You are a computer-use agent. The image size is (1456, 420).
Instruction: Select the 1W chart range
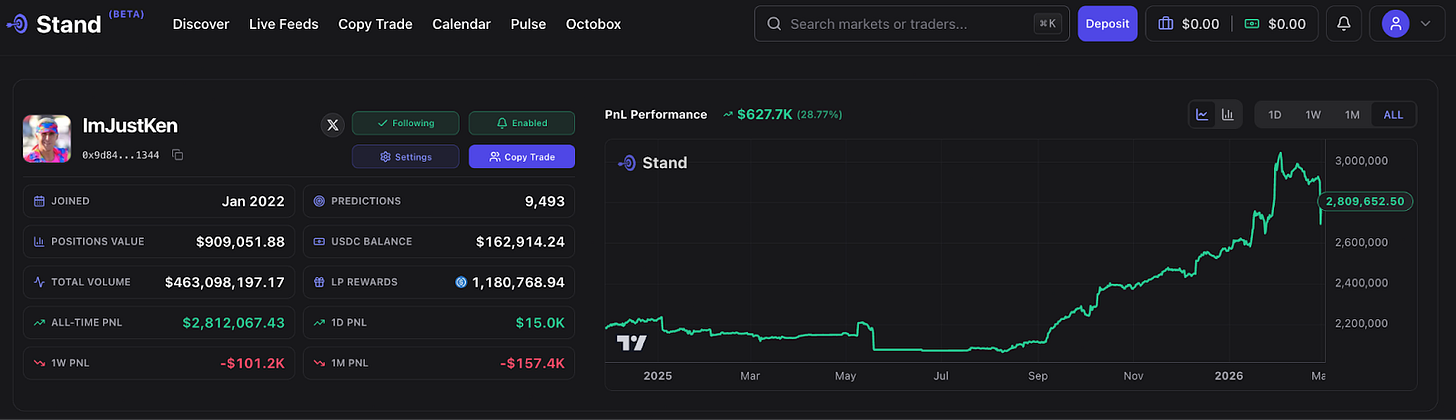[x=1313, y=115]
